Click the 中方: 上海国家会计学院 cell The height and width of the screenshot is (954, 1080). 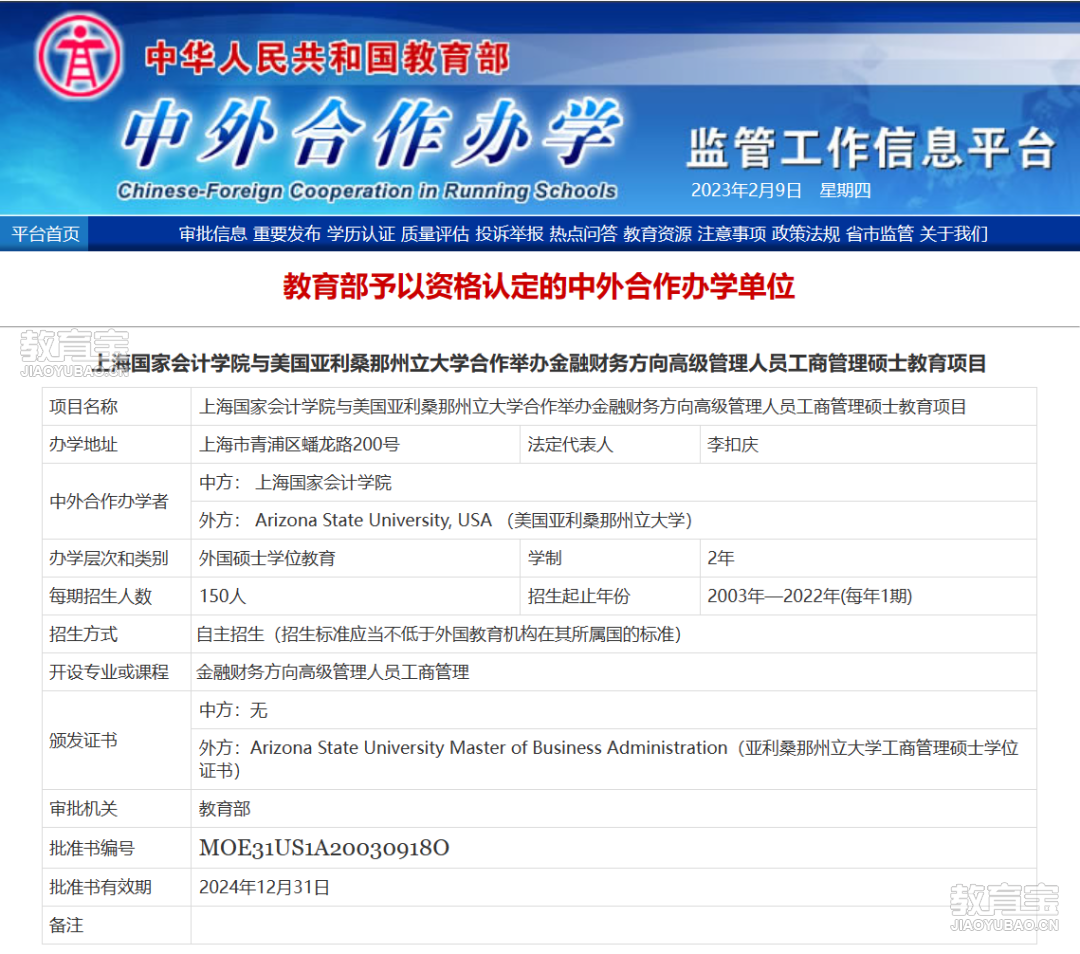click(x=614, y=482)
